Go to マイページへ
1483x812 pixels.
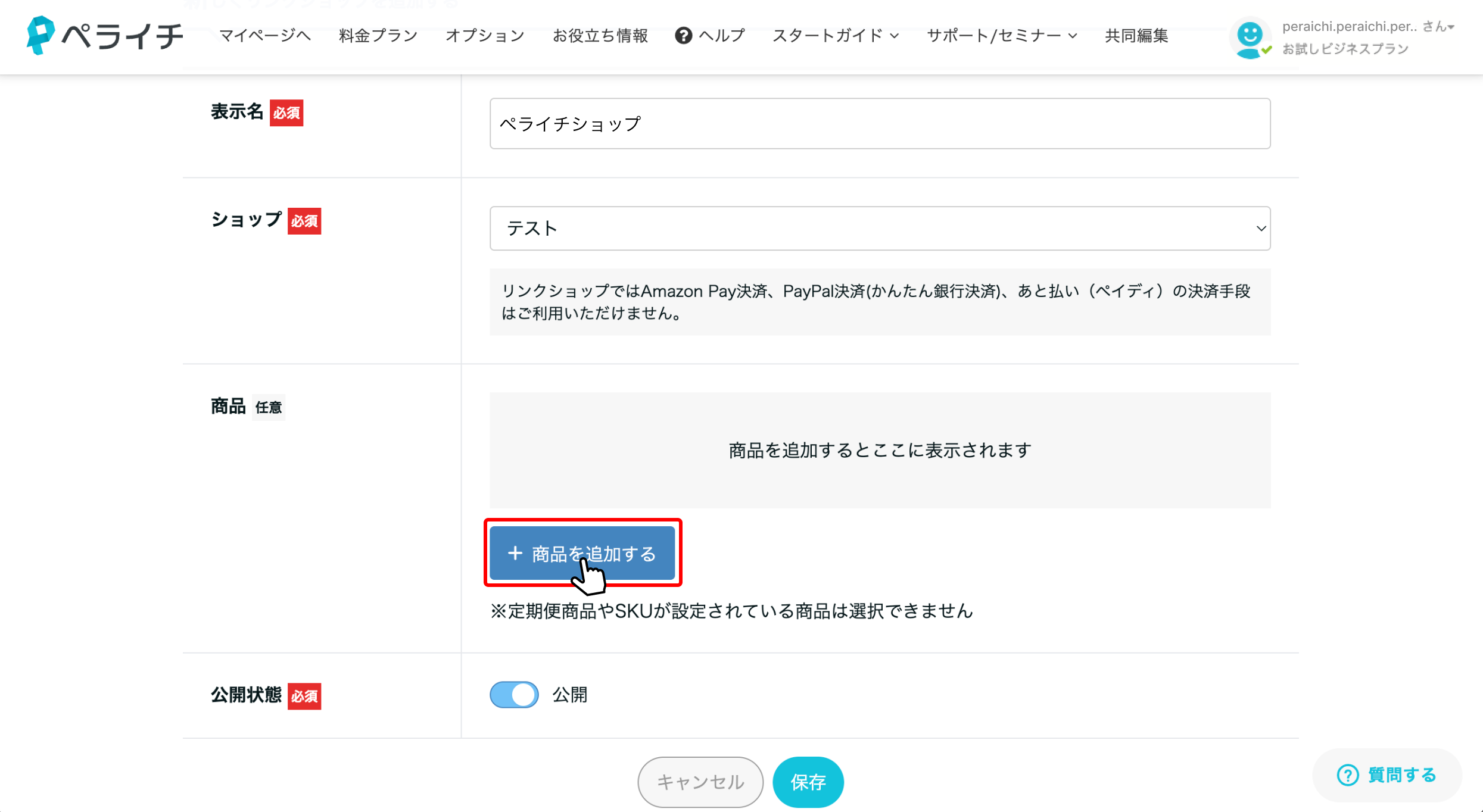coord(265,36)
